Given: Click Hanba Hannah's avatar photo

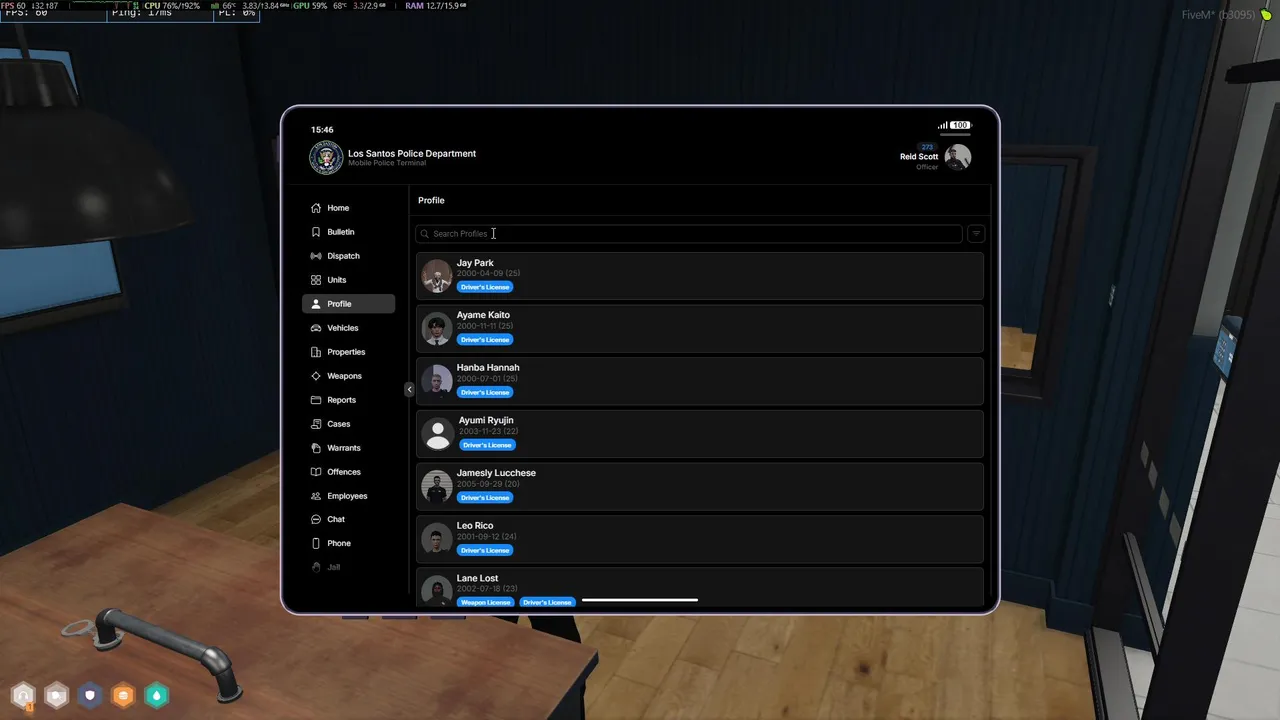Looking at the screenshot, I should (x=437, y=381).
